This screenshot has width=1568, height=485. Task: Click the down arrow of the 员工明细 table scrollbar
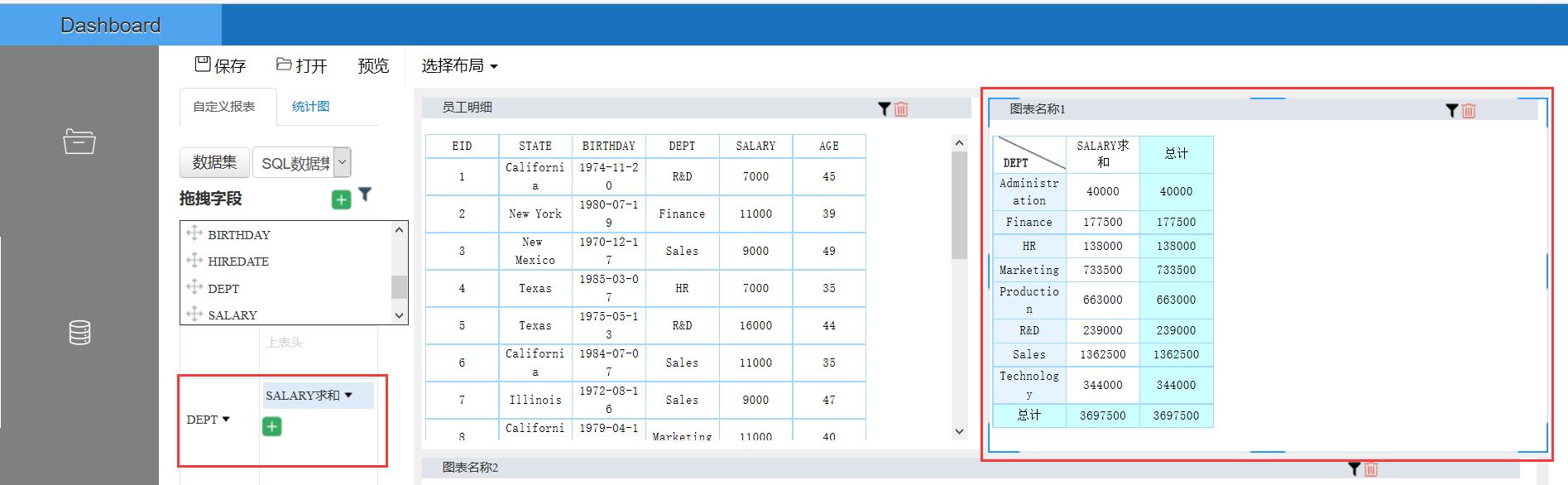[x=959, y=431]
